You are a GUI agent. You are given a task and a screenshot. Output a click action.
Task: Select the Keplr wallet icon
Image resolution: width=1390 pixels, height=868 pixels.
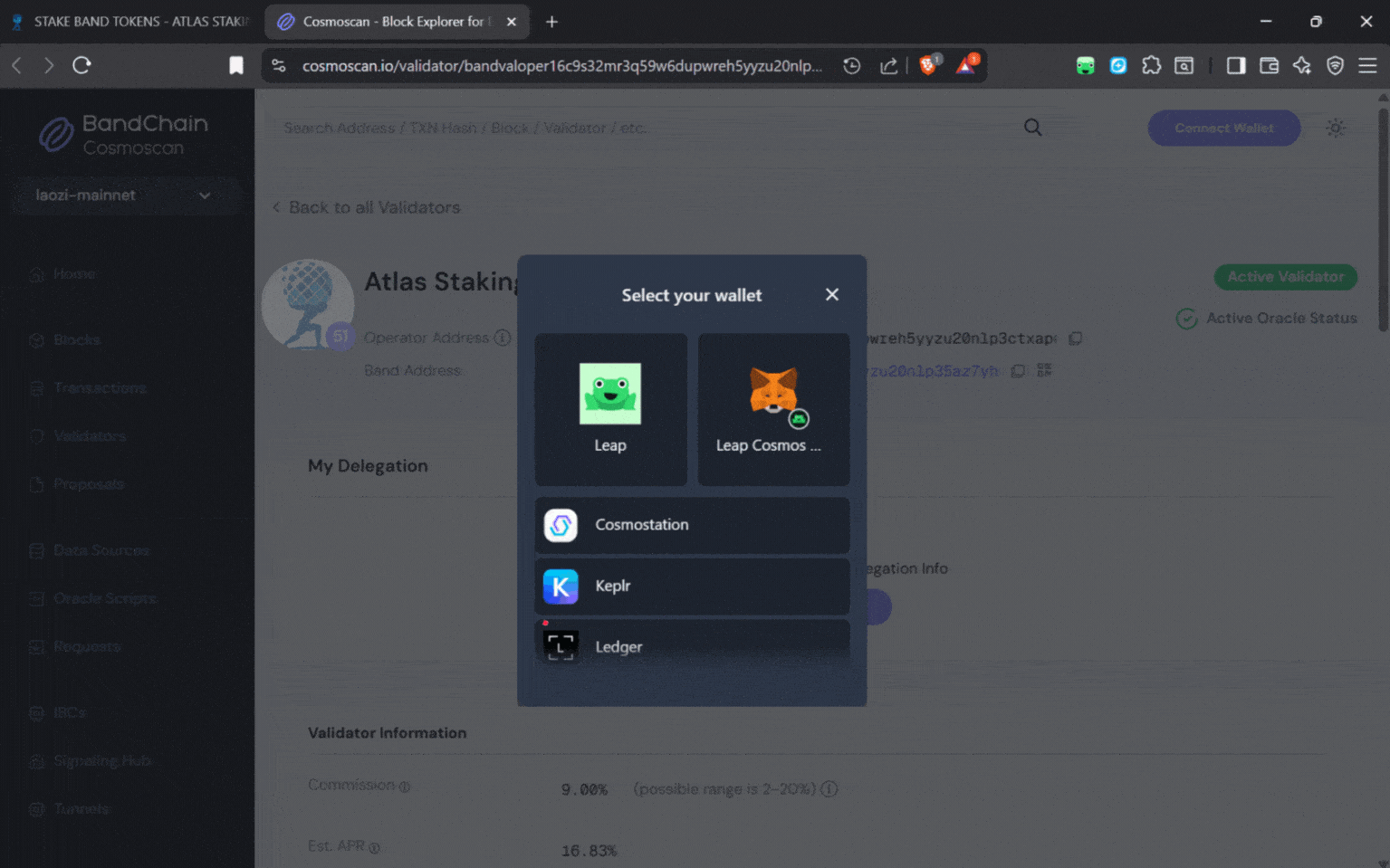point(561,587)
